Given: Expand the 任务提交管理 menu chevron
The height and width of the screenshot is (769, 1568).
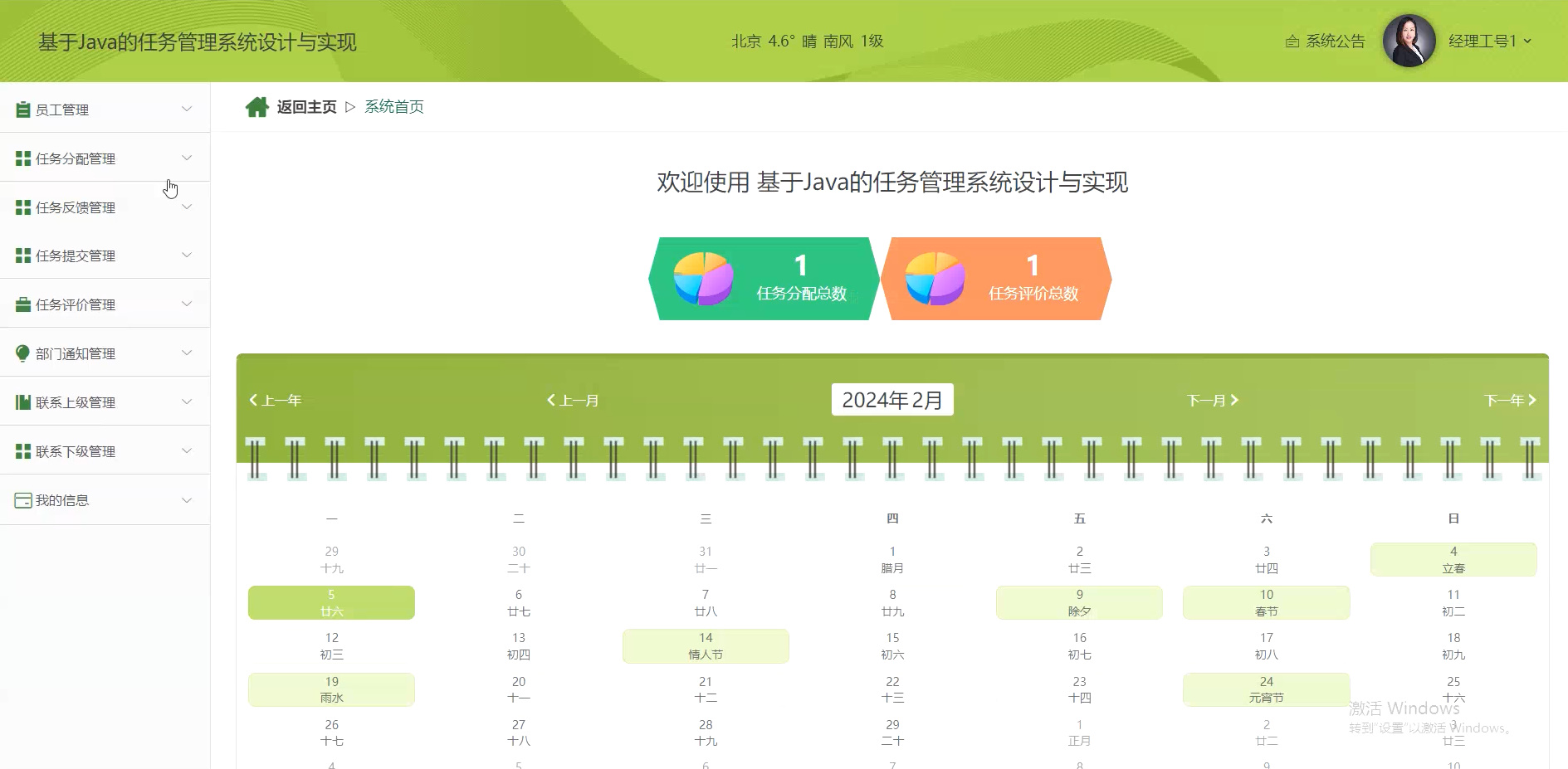Looking at the screenshot, I should [187, 255].
